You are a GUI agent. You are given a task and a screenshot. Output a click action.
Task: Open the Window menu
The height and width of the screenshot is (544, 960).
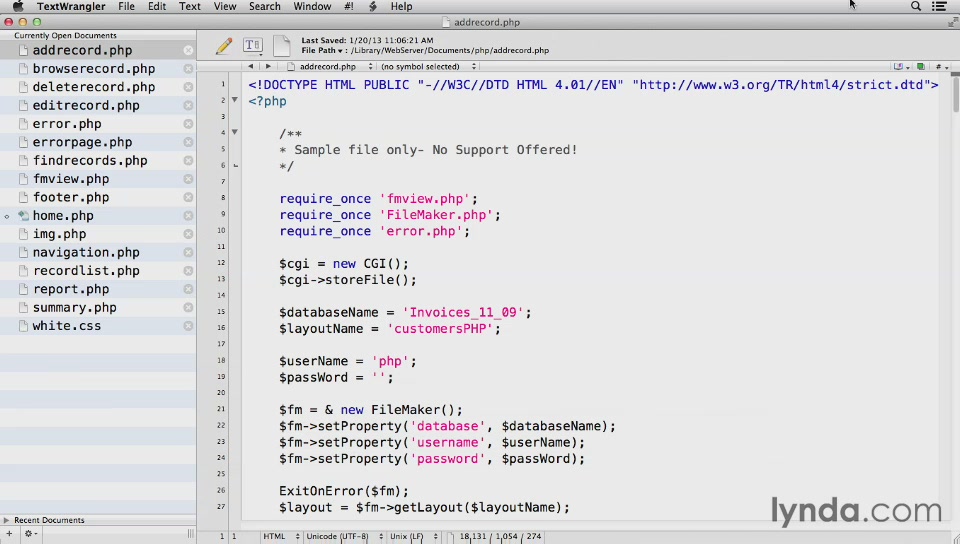click(x=312, y=6)
